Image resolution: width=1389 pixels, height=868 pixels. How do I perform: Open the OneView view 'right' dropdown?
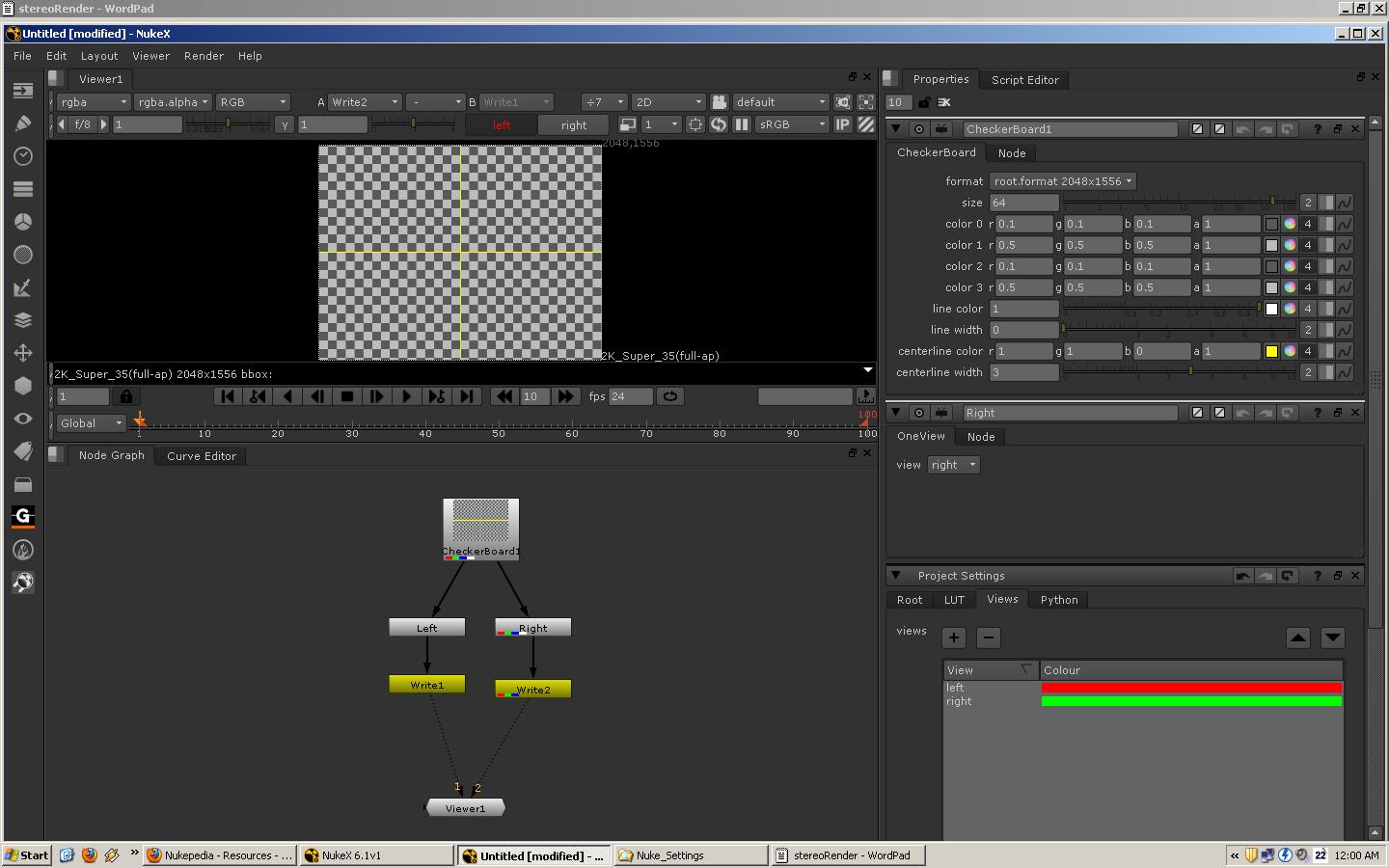pos(954,465)
